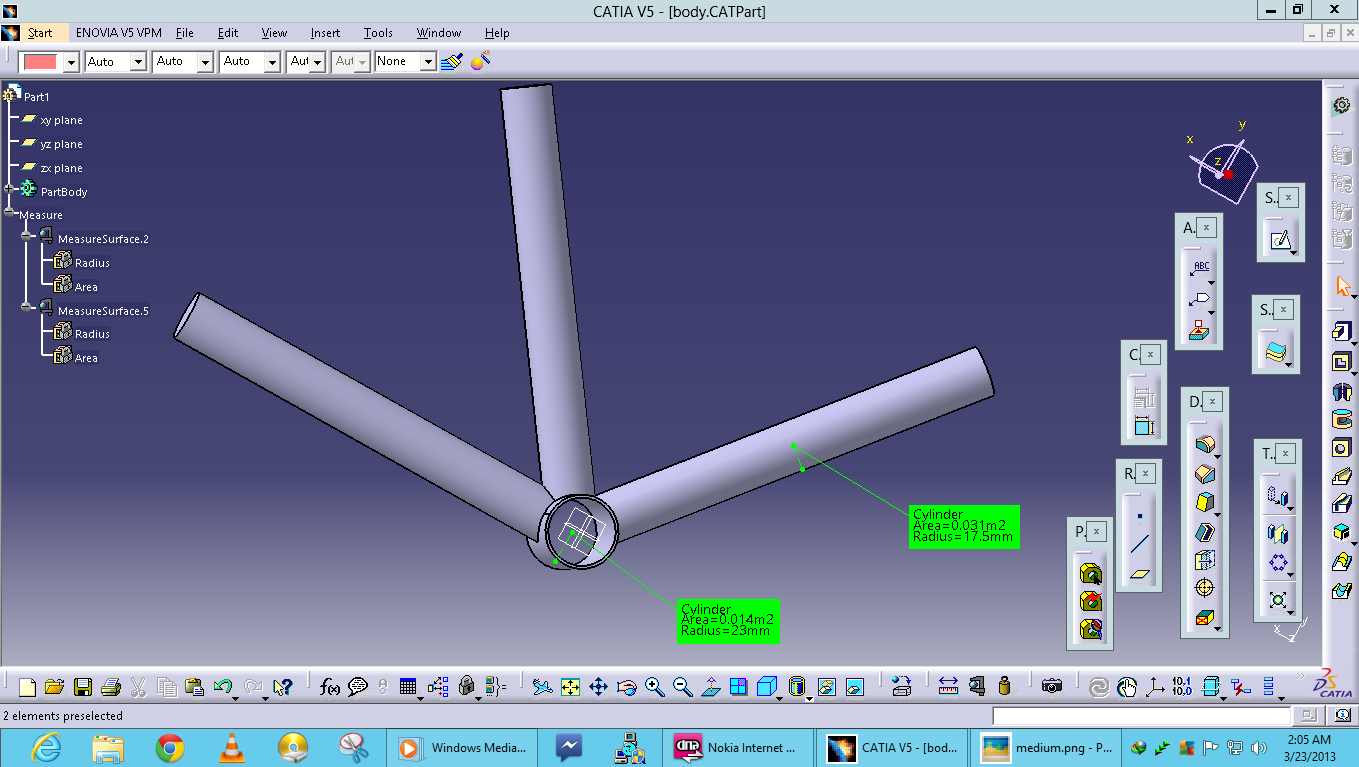
Task: Click the Isometric View cube icon
Action: [767, 687]
